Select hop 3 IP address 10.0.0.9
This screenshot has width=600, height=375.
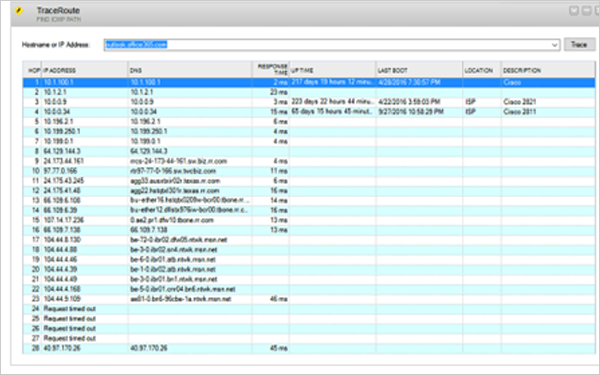(x=55, y=102)
